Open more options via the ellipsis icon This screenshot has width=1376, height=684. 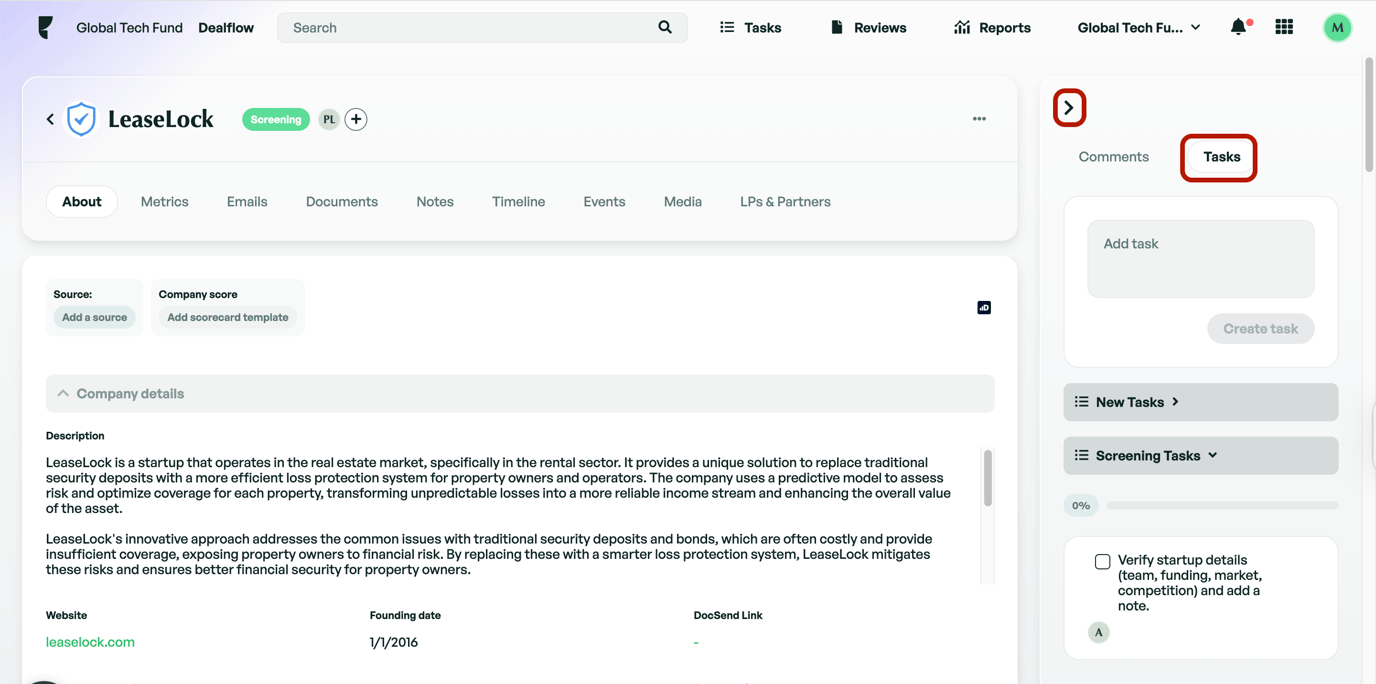979,118
